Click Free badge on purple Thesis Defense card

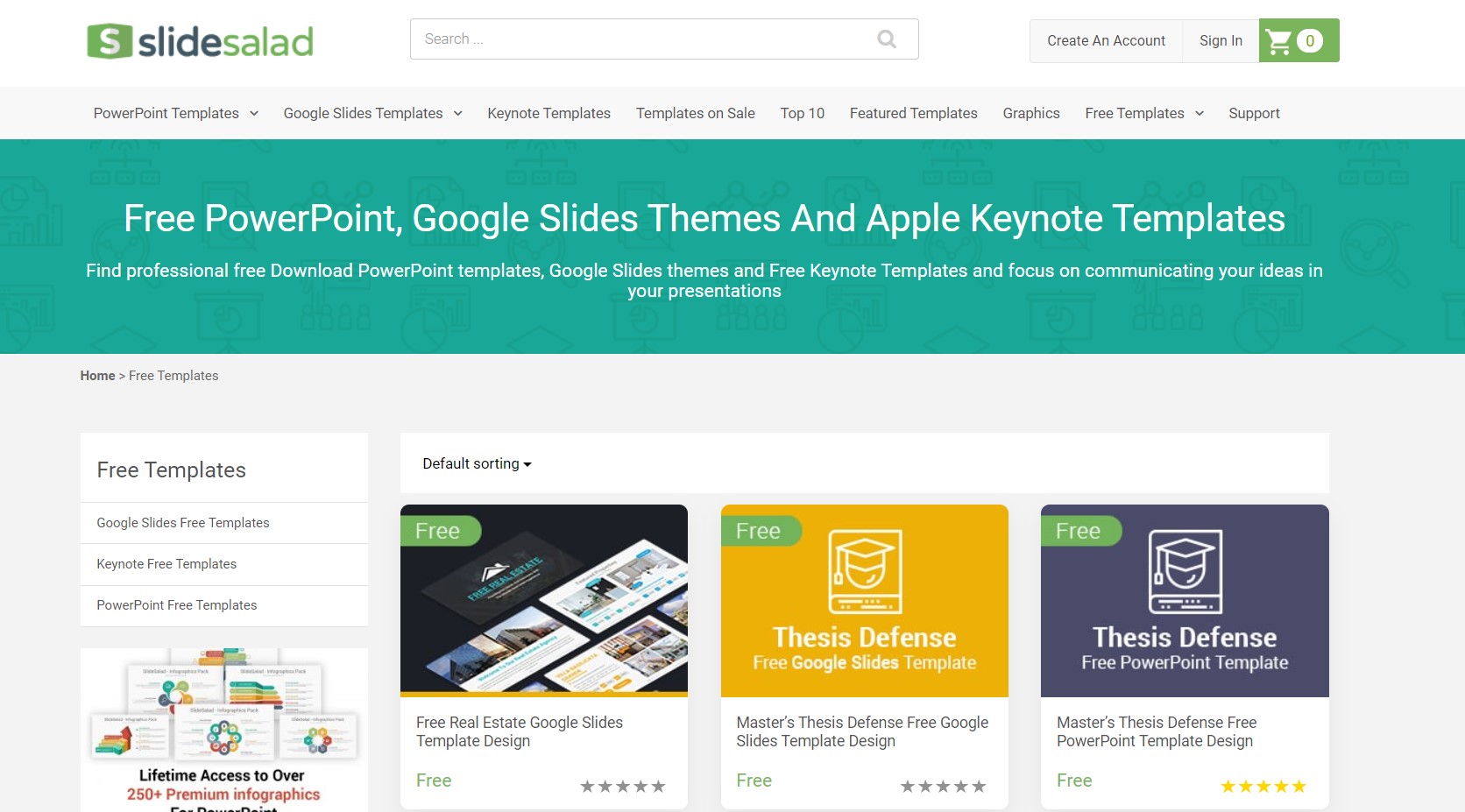(1080, 531)
